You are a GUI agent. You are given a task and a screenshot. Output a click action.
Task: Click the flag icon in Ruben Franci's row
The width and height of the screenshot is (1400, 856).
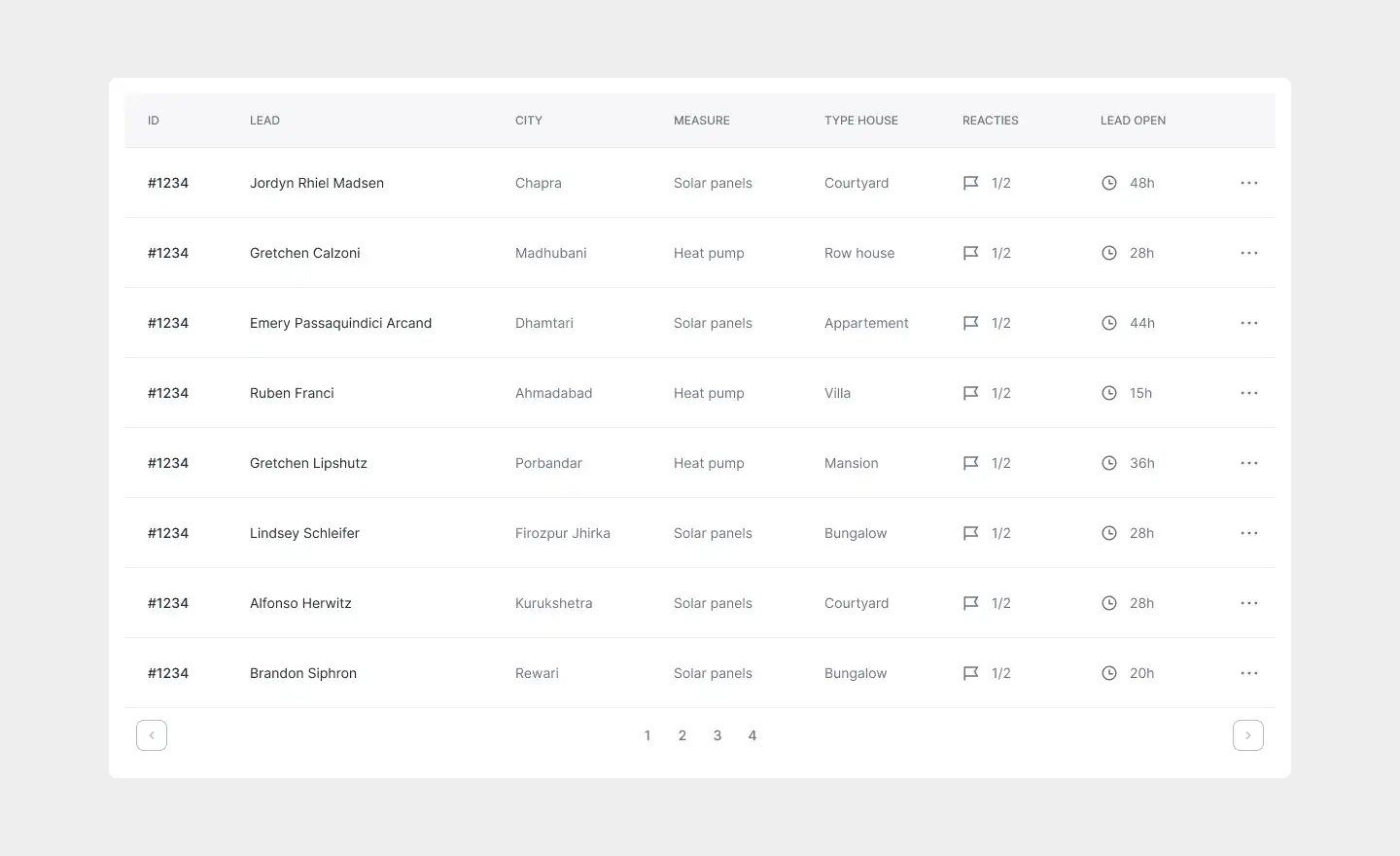click(970, 393)
